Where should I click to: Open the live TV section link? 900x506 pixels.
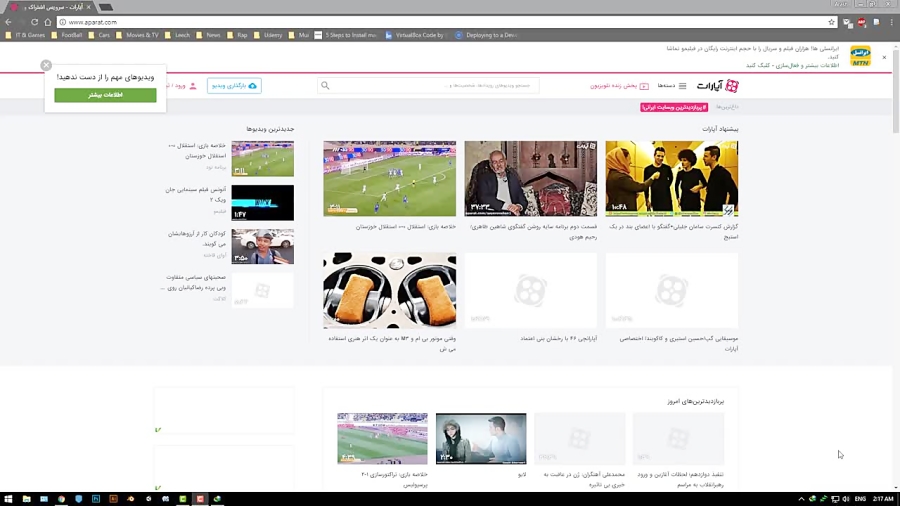619,86
